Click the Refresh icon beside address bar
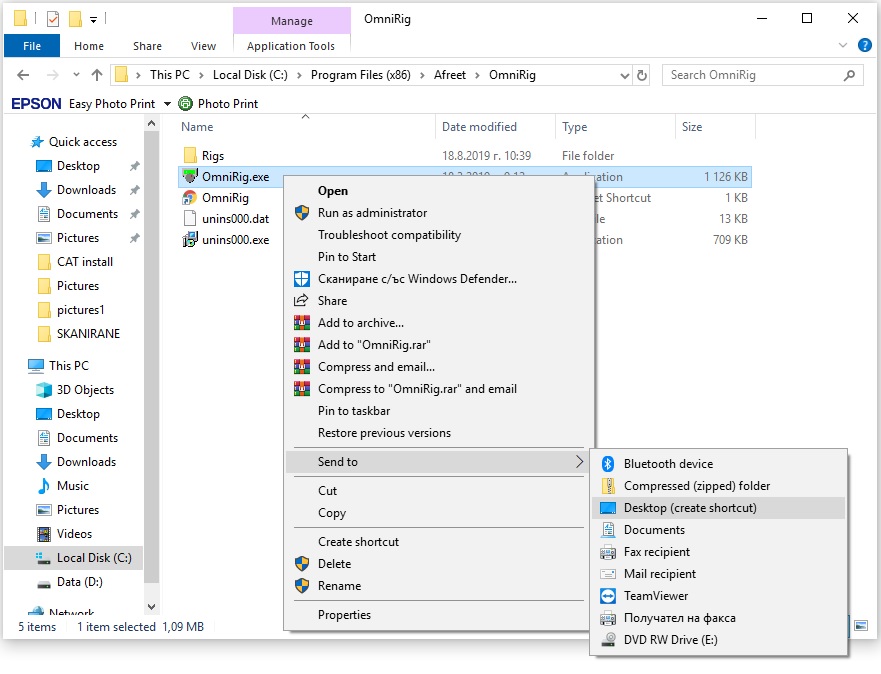The height and width of the screenshot is (674, 881). [x=642, y=75]
